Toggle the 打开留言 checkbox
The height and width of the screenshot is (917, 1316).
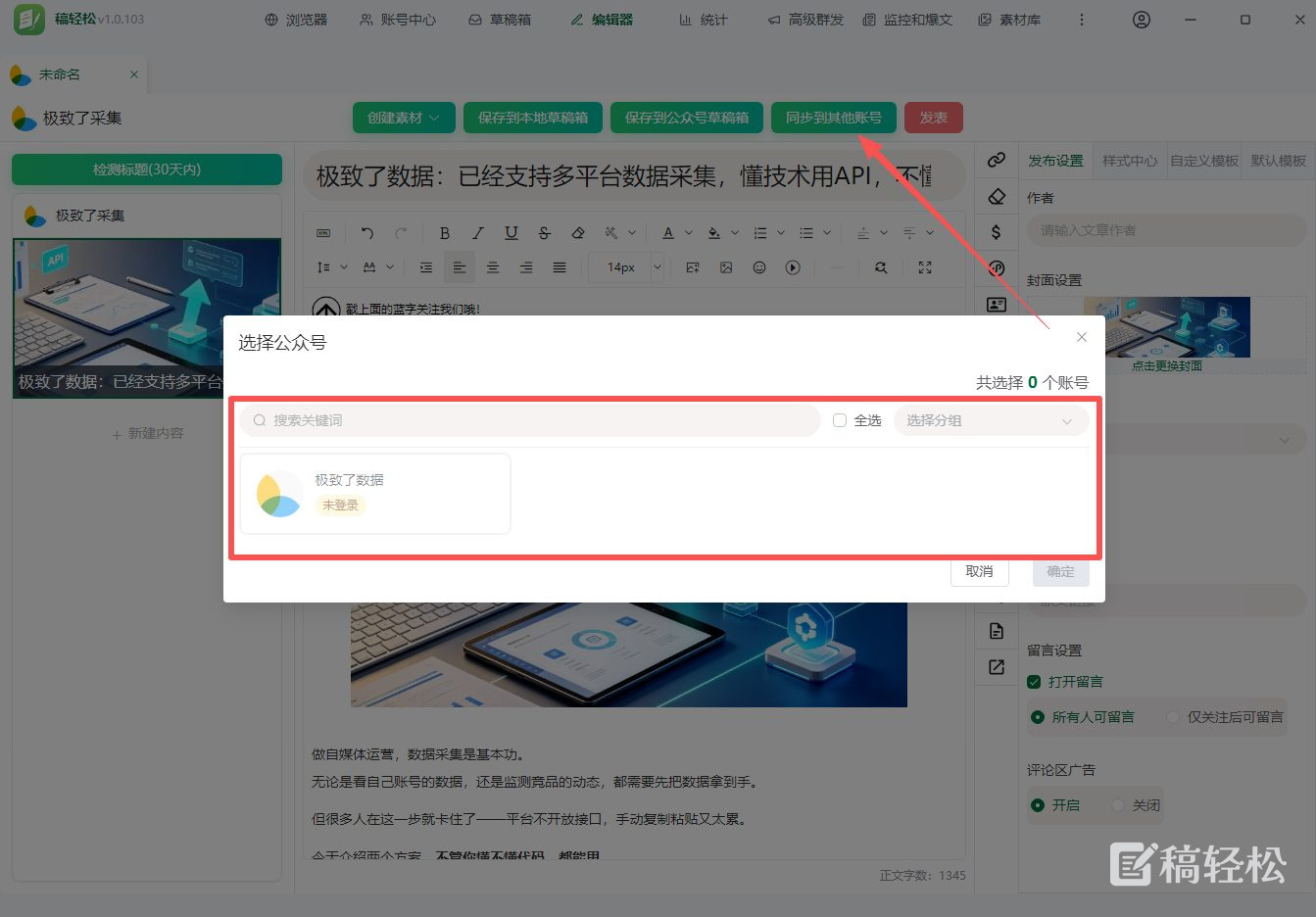tap(1034, 682)
